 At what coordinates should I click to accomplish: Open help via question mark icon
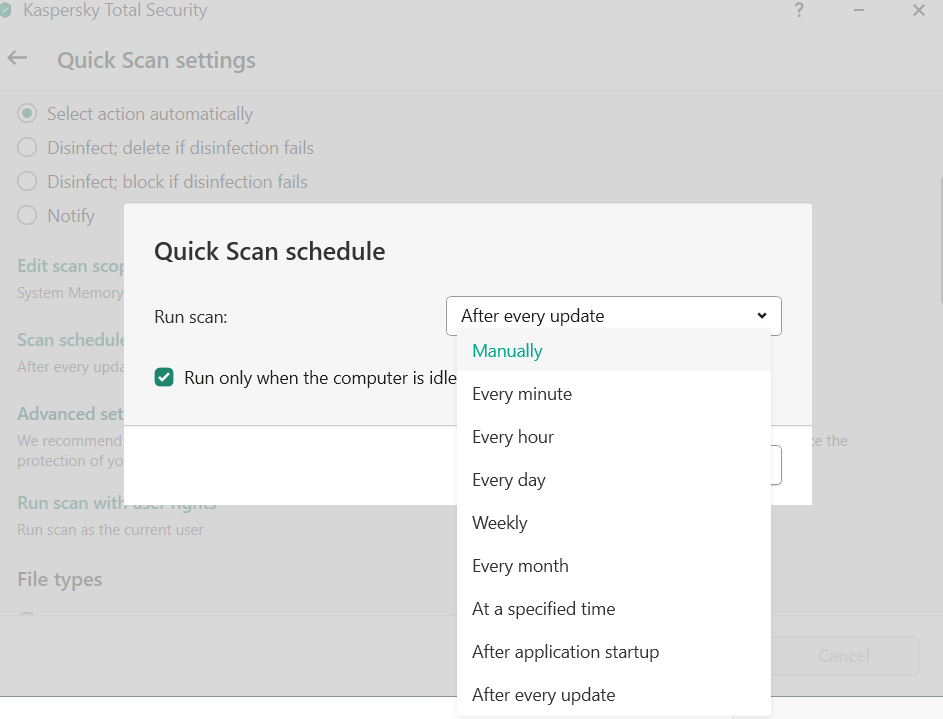point(799,10)
